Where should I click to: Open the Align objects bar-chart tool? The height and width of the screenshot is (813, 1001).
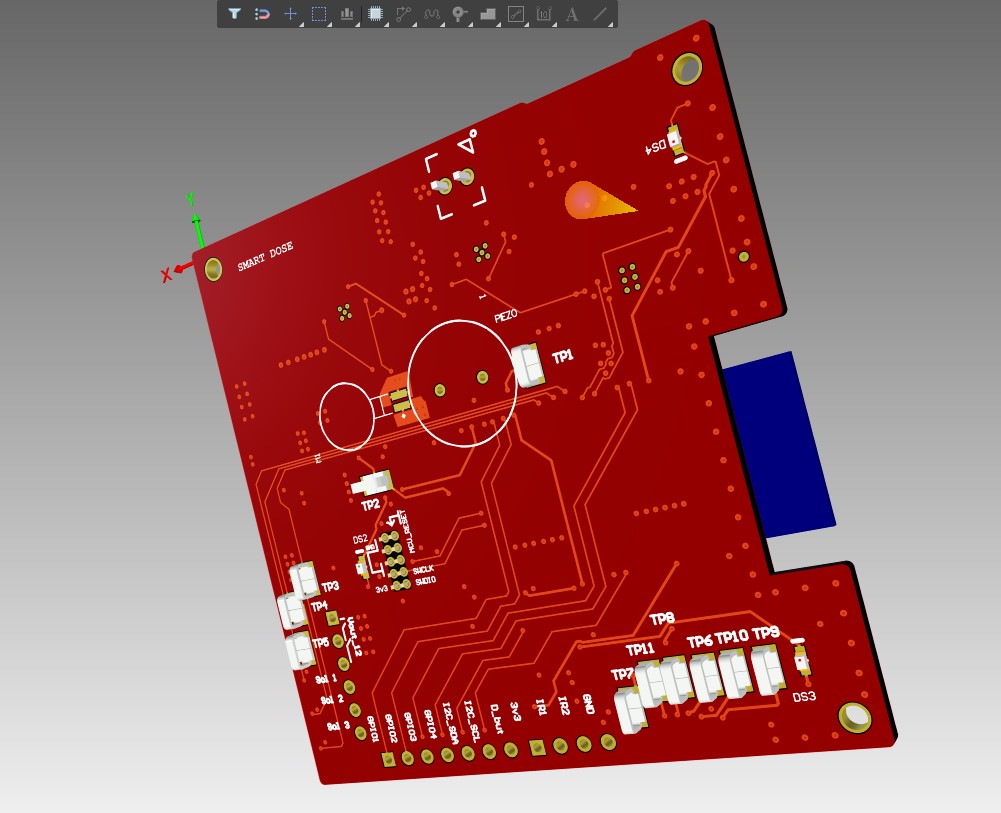click(347, 13)
